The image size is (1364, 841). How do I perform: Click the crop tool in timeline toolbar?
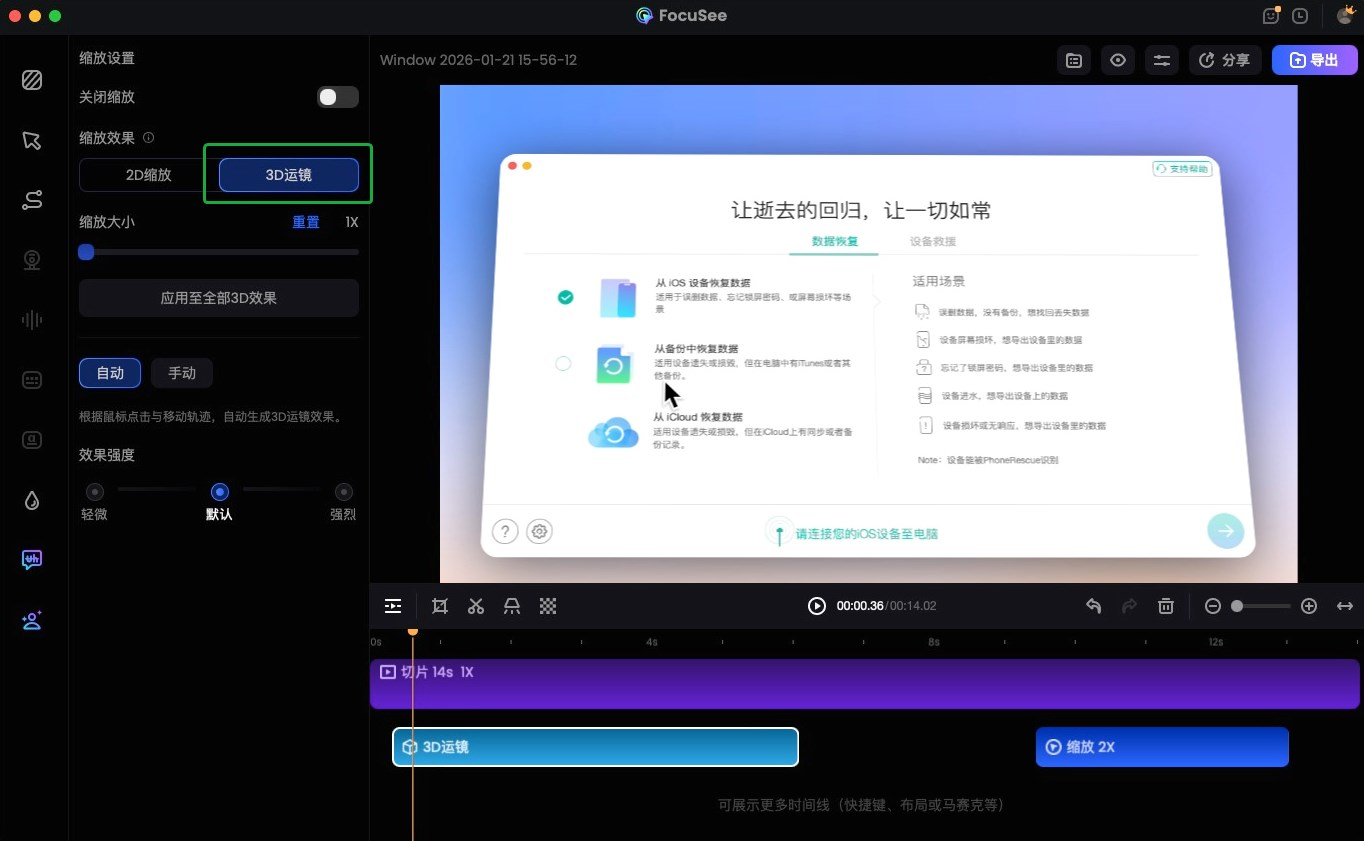(440, 606)
